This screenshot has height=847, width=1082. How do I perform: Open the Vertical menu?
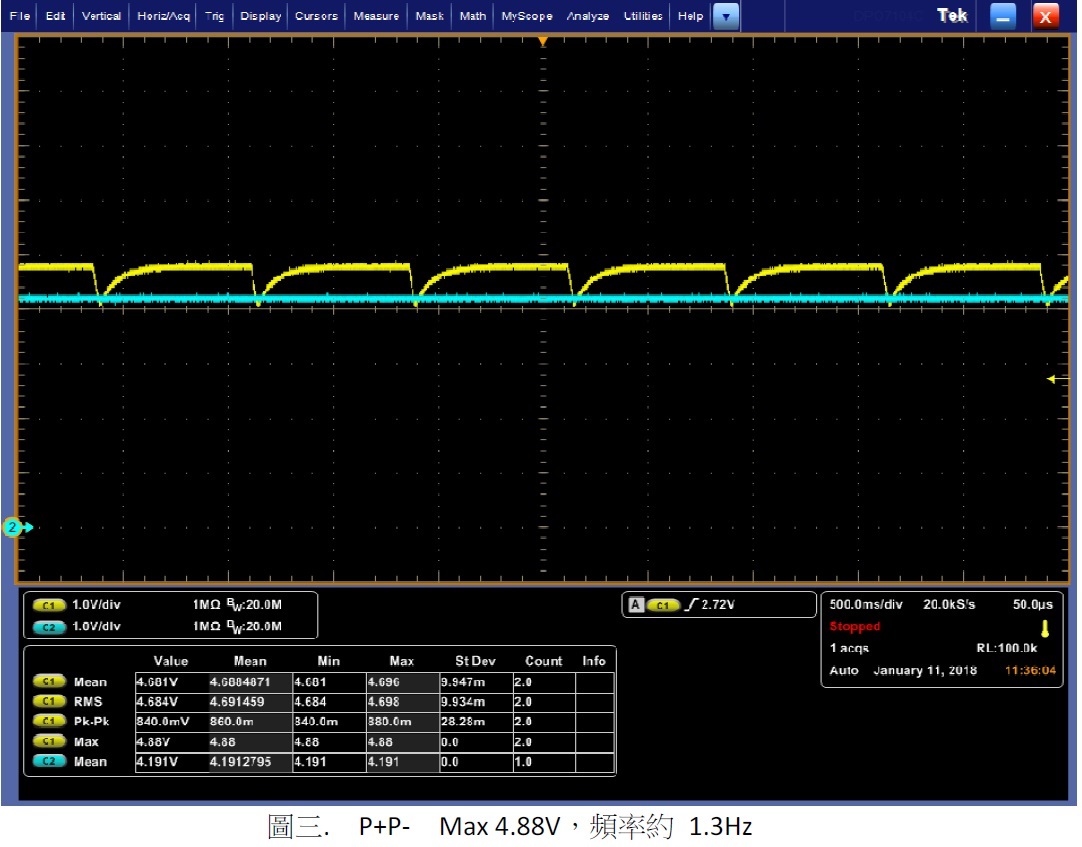click(101, 16)
